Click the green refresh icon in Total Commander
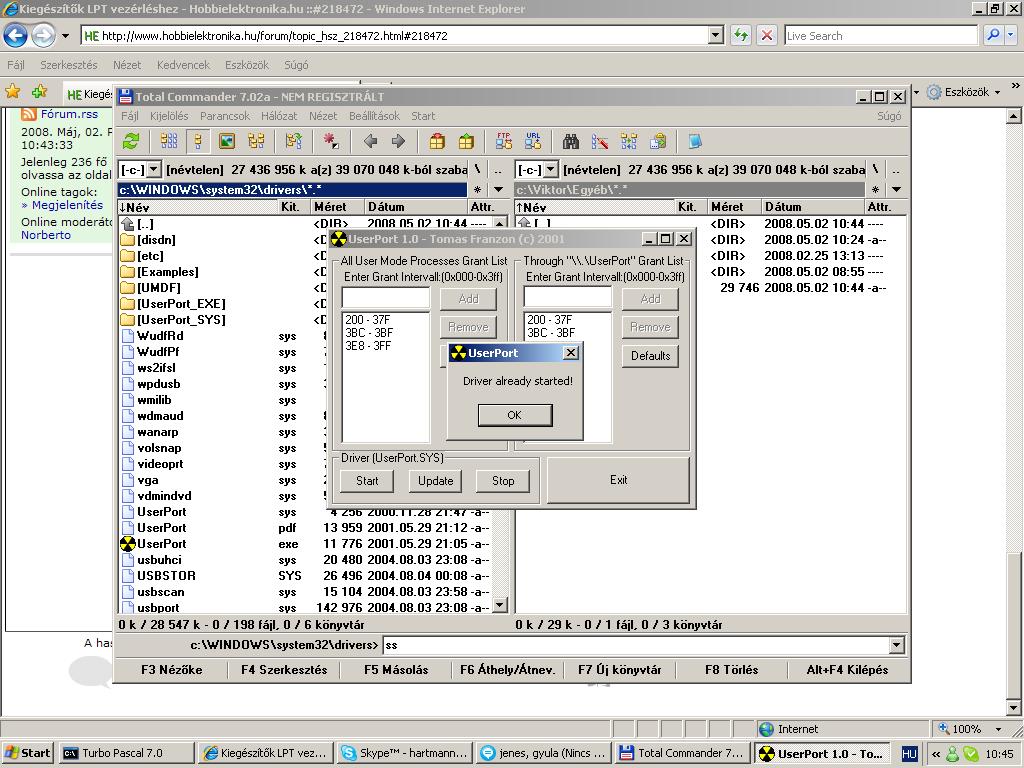Image resolution: width=1024 pixels, height=768 pixels. coord(131,141)
